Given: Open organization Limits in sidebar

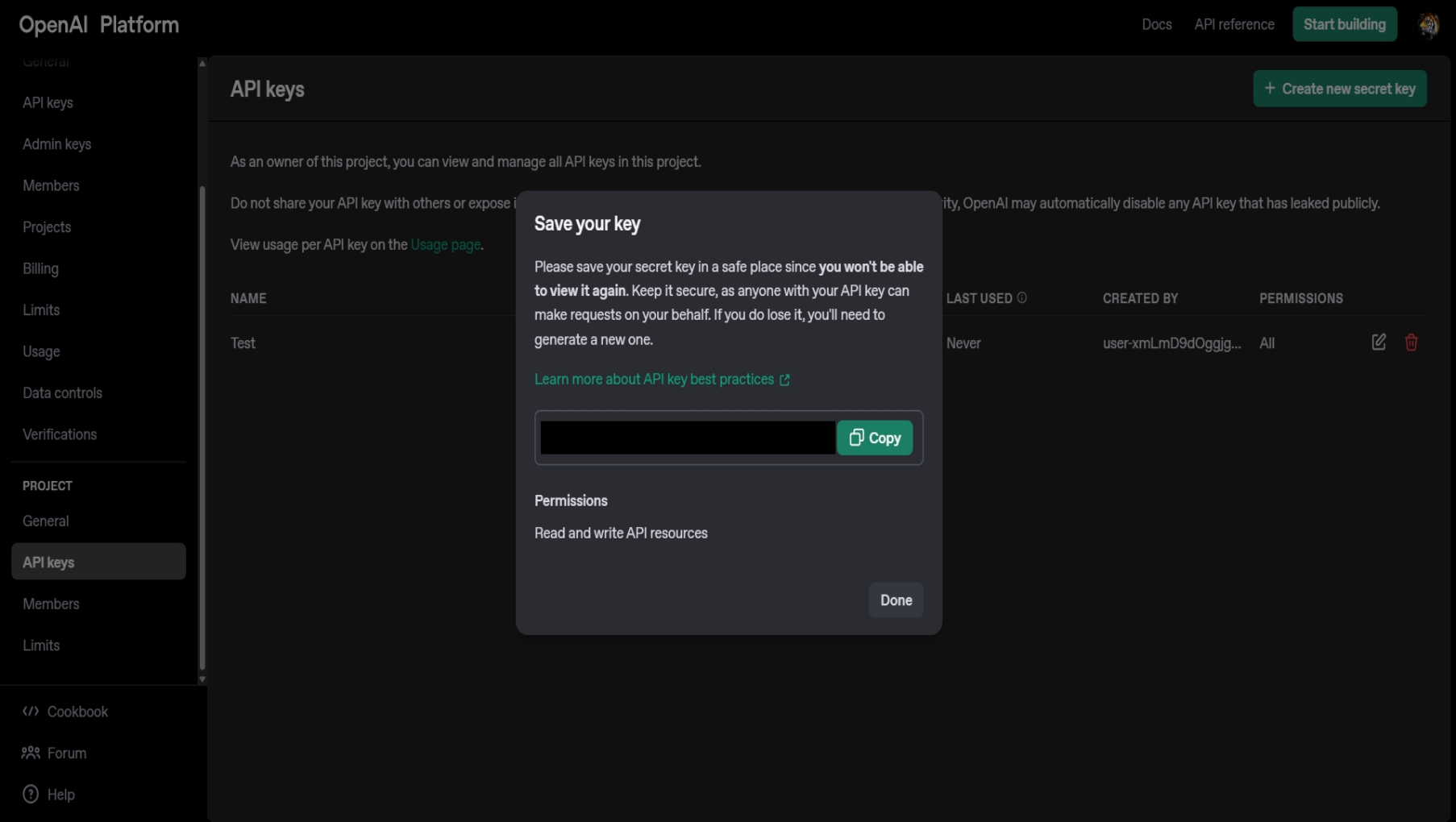Looking at the screenshot, I should 41,310.
